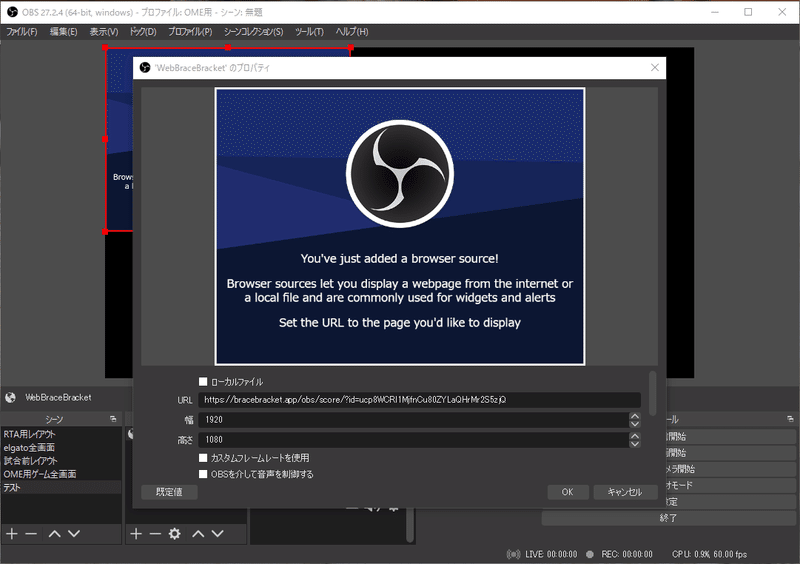Click the browser source preview image
800x564 pixels.
pyautogui.click(x=399, y=227)
